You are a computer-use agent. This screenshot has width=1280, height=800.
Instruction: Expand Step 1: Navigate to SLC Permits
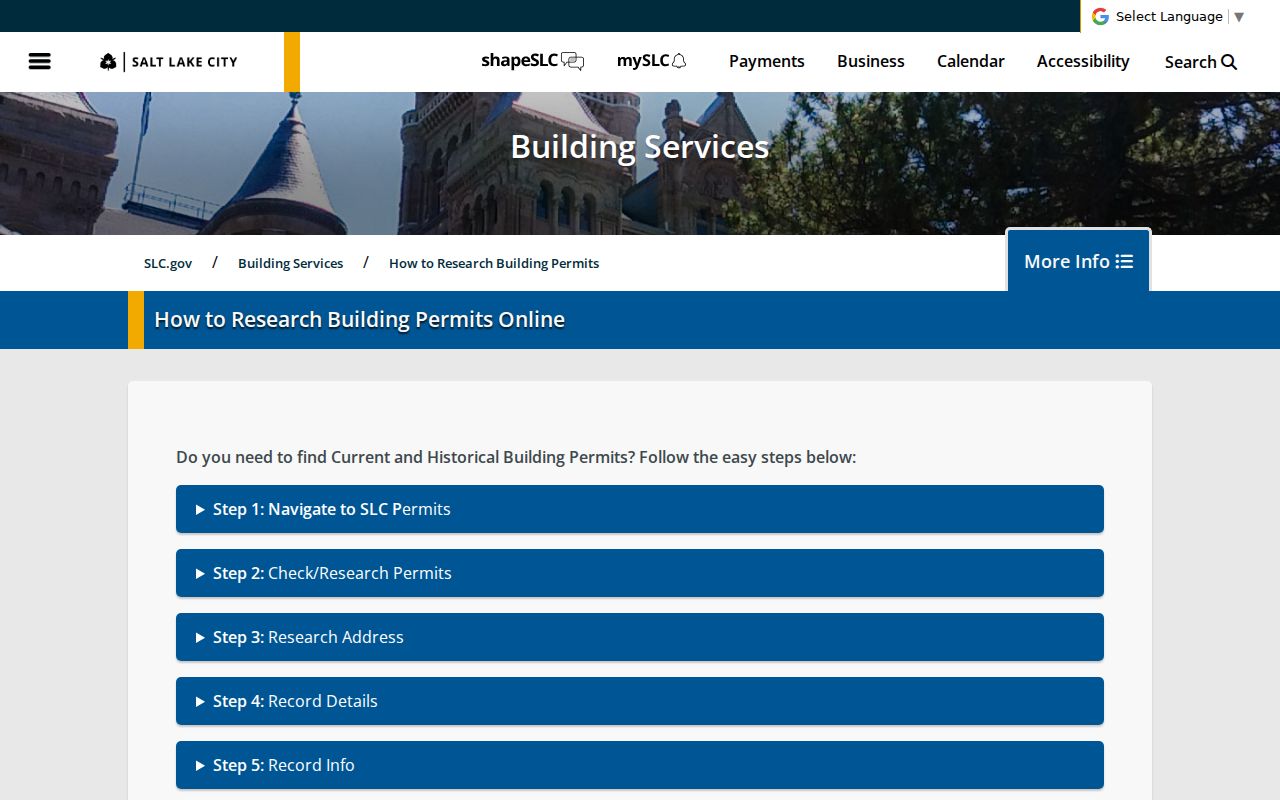(x=640, y=509)
